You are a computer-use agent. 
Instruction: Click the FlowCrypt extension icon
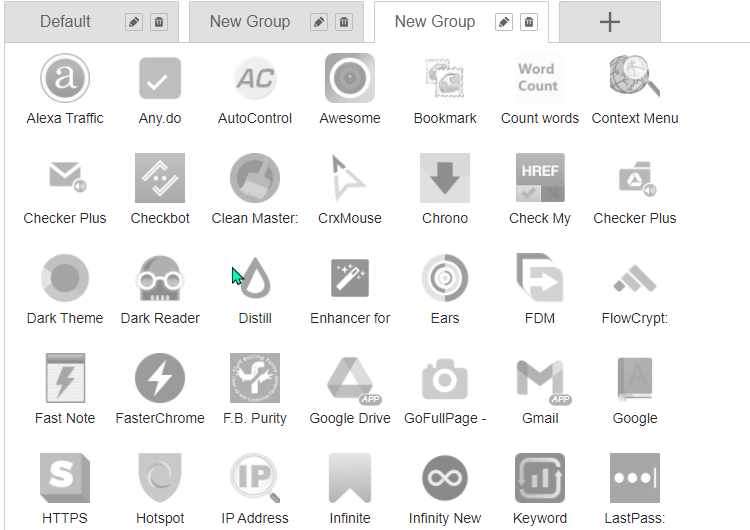coord(635,278)
